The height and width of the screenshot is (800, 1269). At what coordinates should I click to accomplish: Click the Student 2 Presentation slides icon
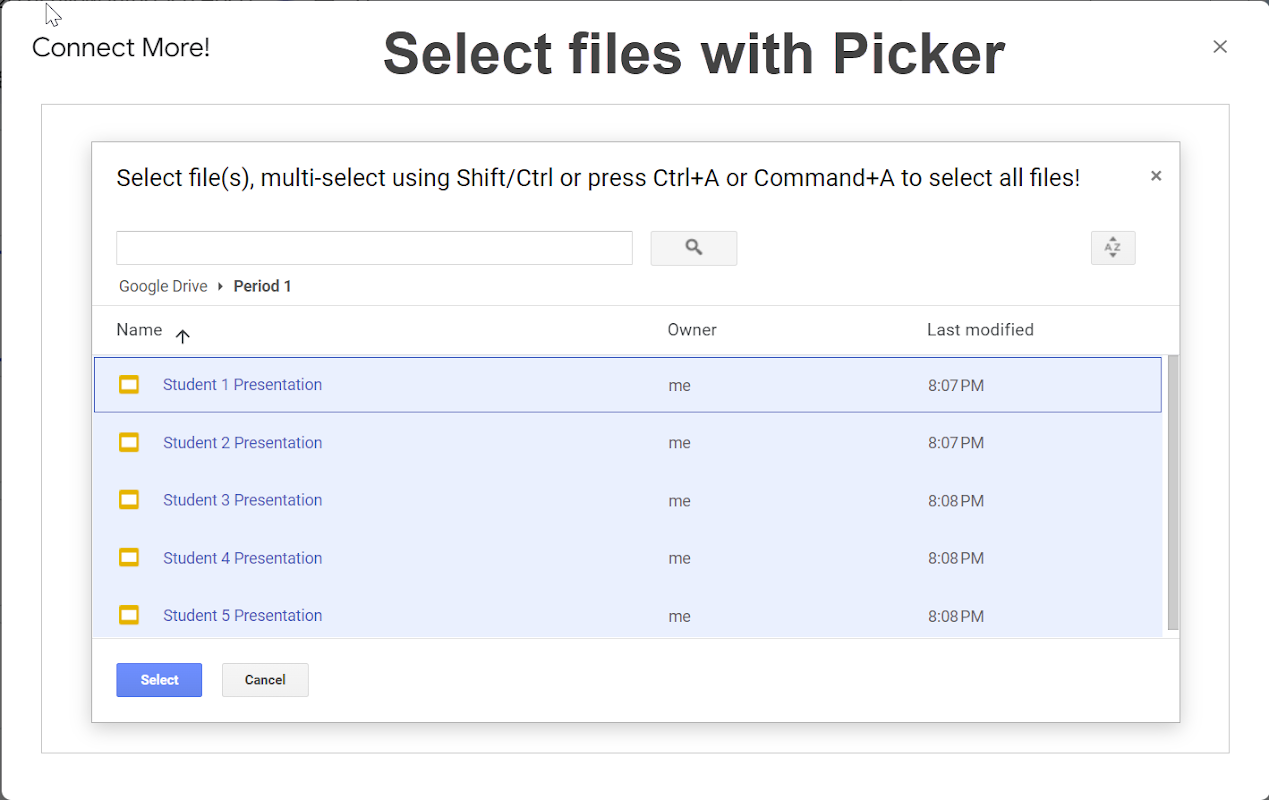(x=129, y=442)
